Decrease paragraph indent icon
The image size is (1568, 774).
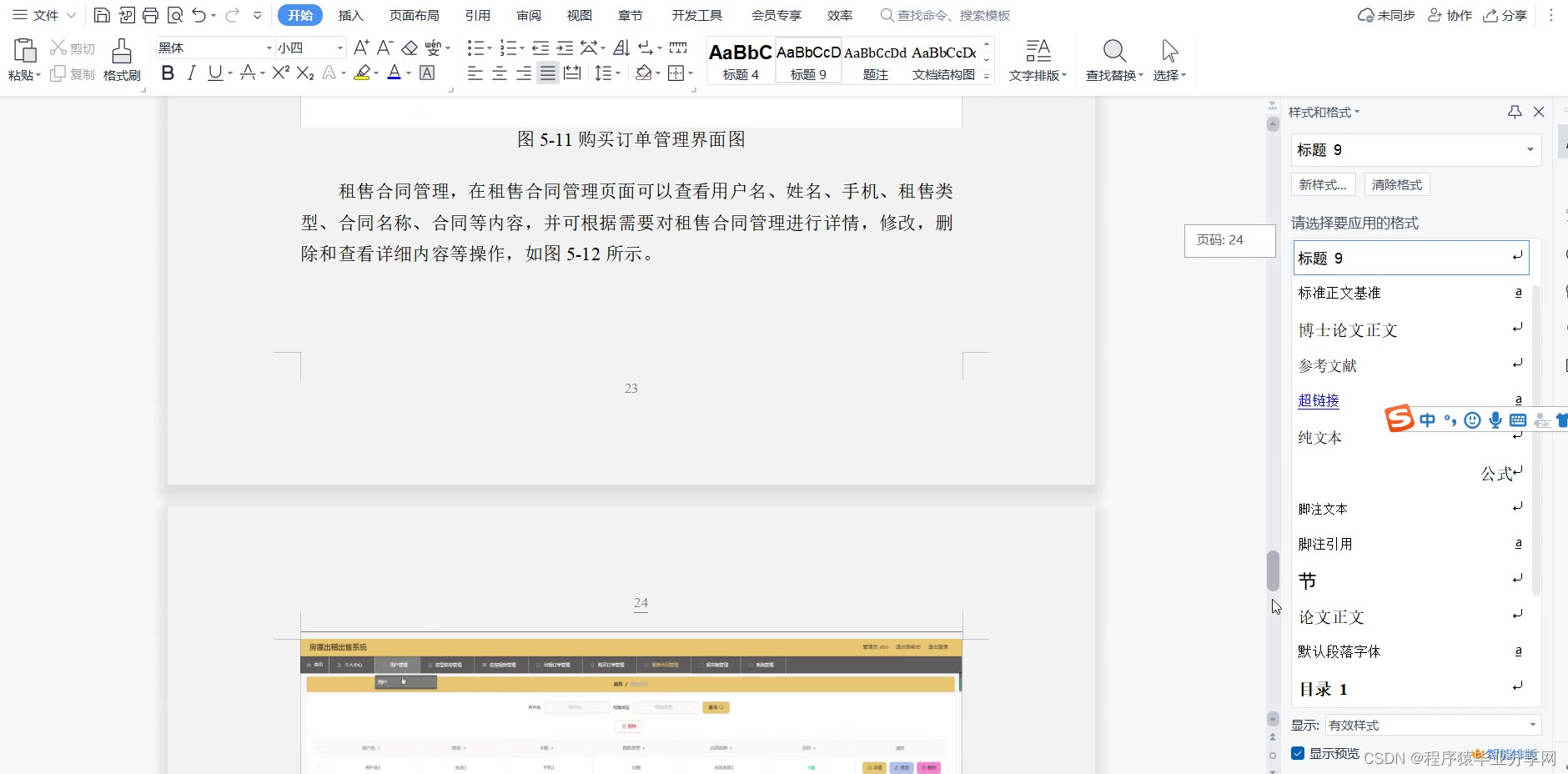coord(540,48)
